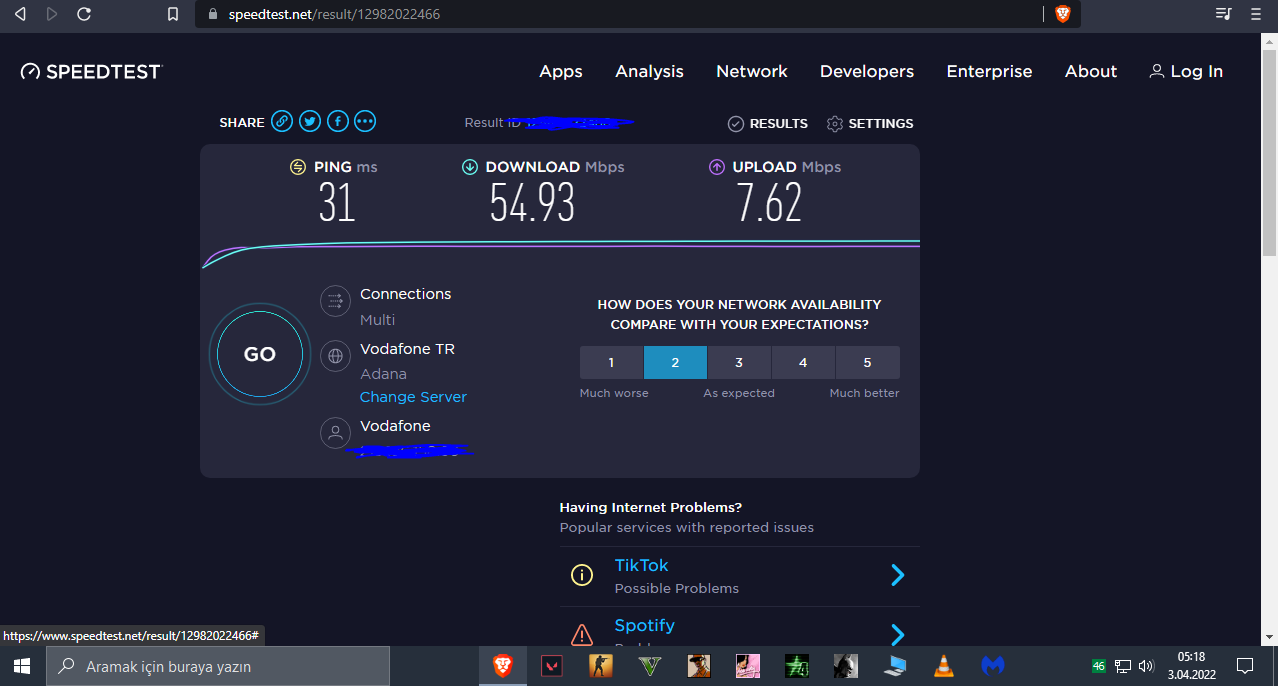
Task: Click the bookmark icon beside the address bar
Action: click(x=173, y=14)
